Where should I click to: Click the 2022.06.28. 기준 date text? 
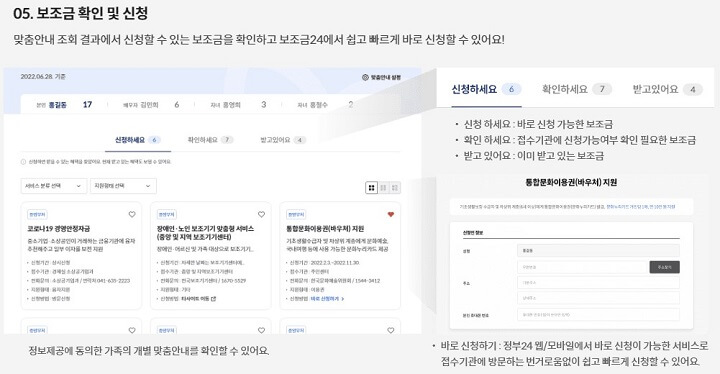[43, 77]
